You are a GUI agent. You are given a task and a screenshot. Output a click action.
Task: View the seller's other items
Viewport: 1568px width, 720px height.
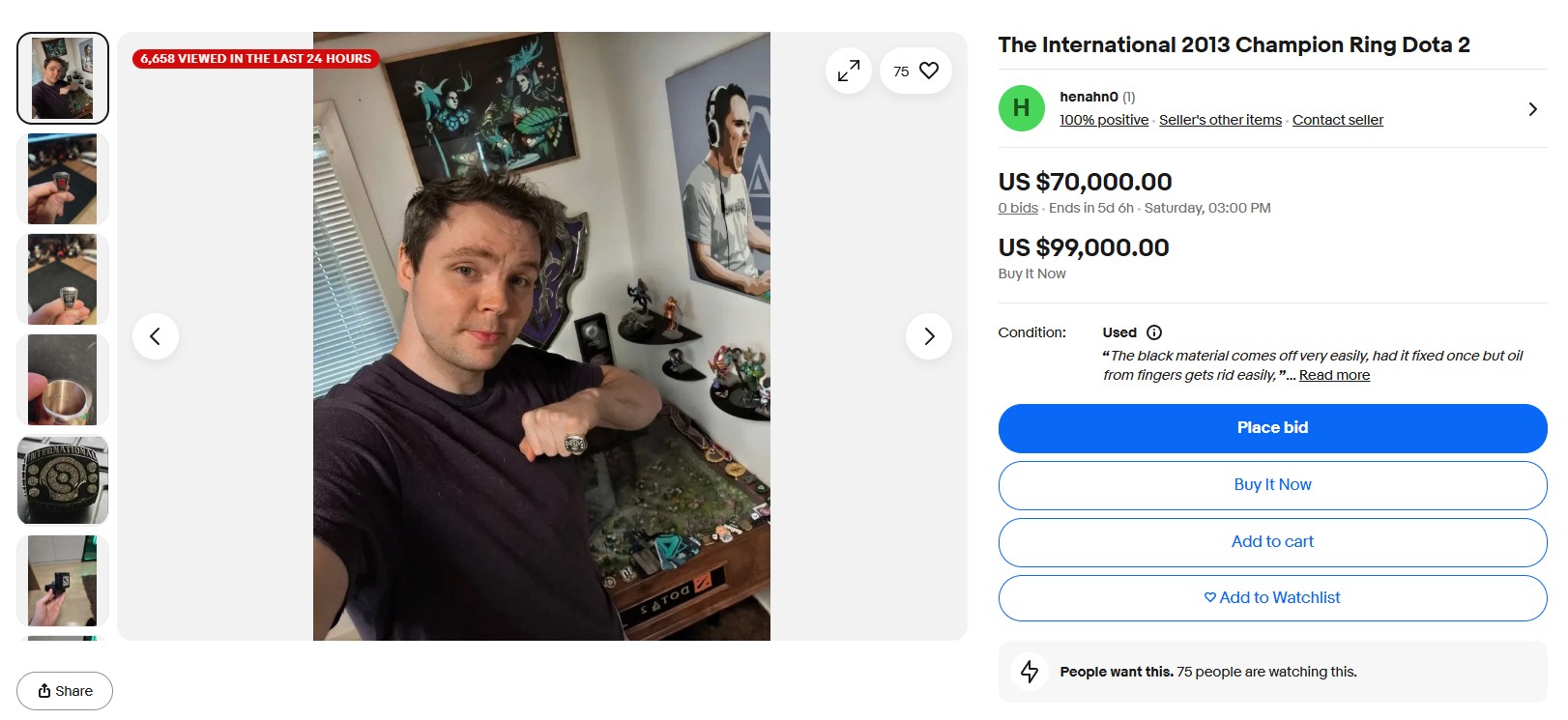[x=1220, y=120]
